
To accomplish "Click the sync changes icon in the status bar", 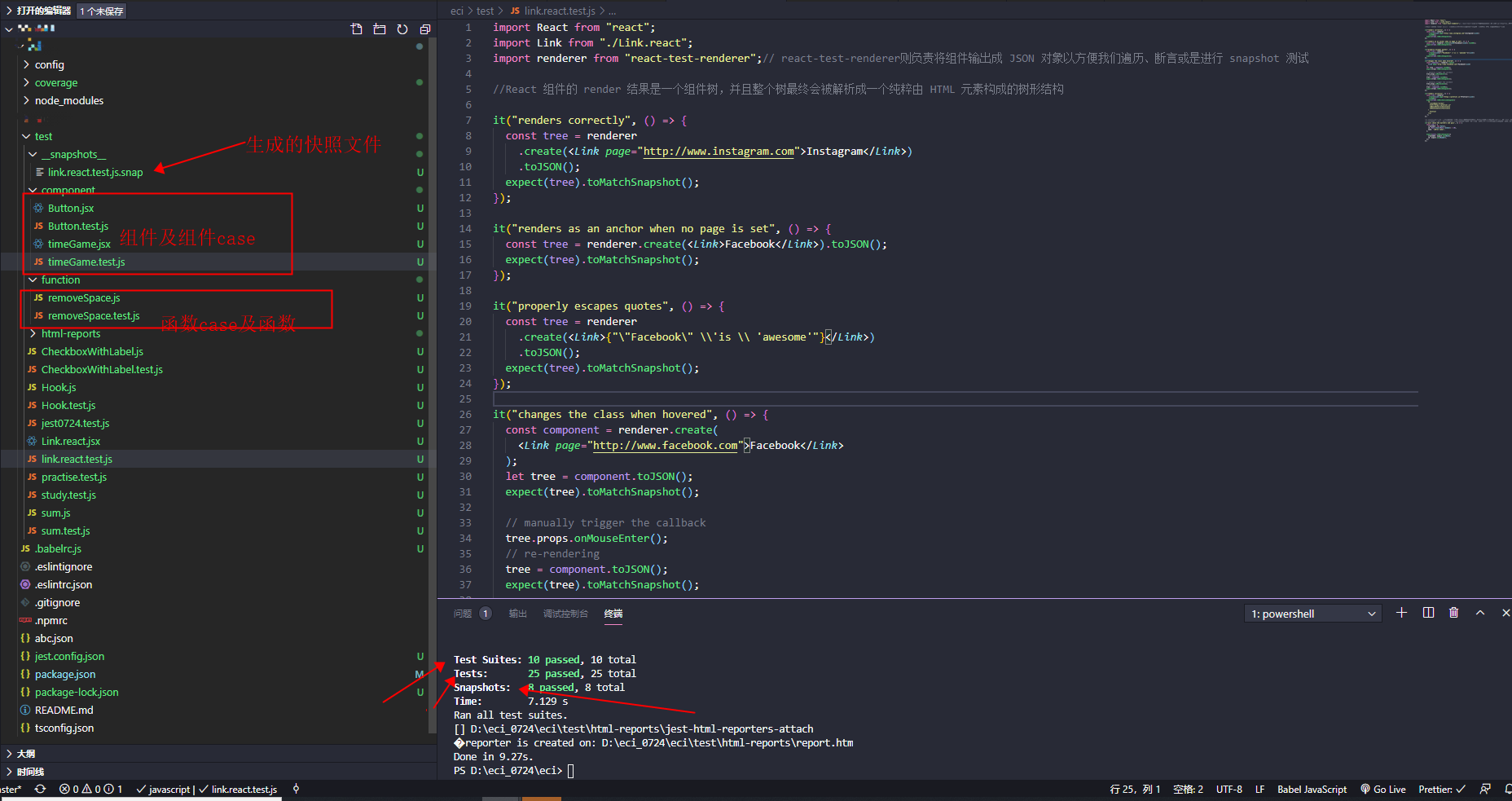I will (40, 789).
